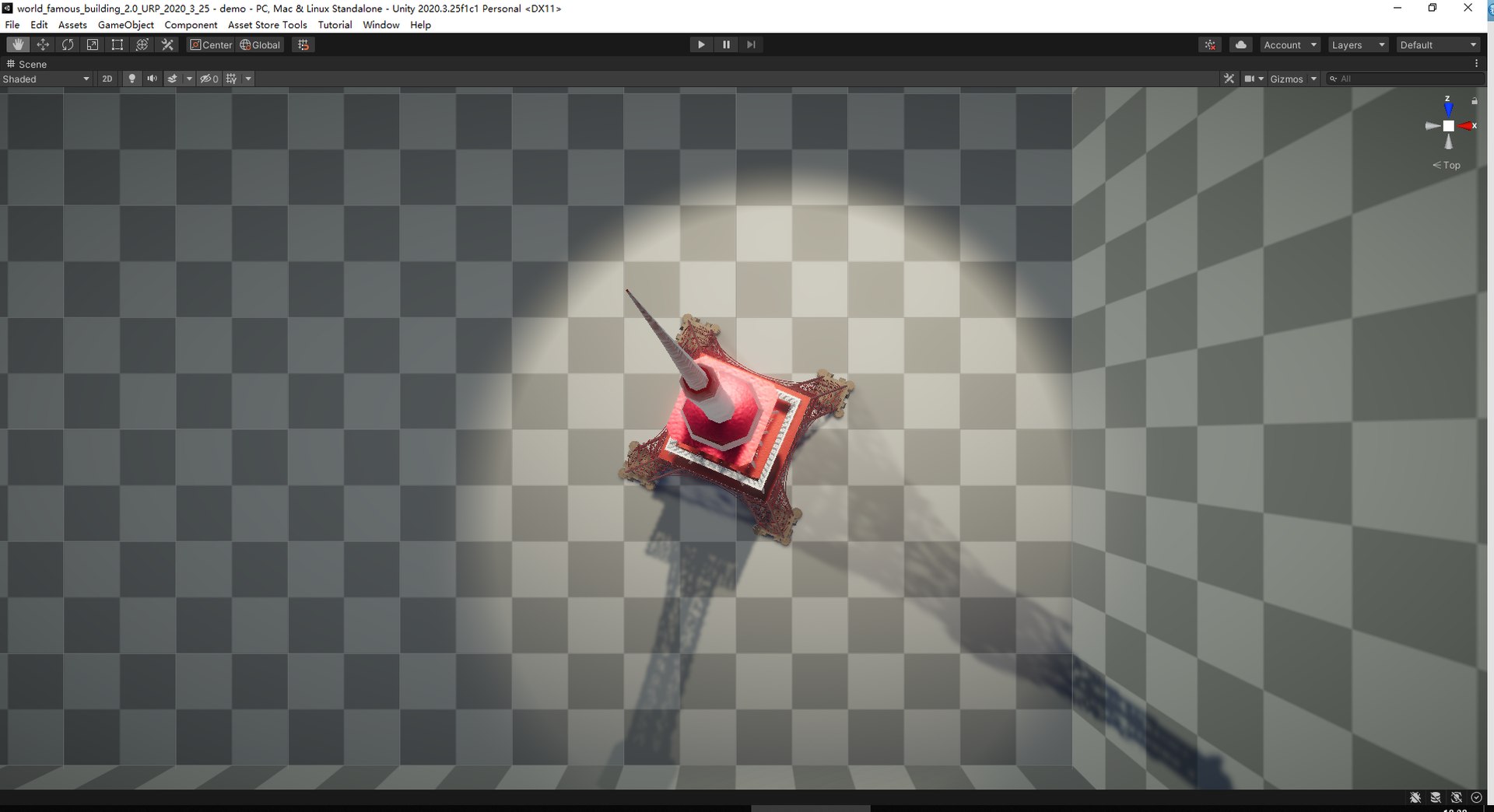Toggle scene lighting bulb

click(132, 79)
